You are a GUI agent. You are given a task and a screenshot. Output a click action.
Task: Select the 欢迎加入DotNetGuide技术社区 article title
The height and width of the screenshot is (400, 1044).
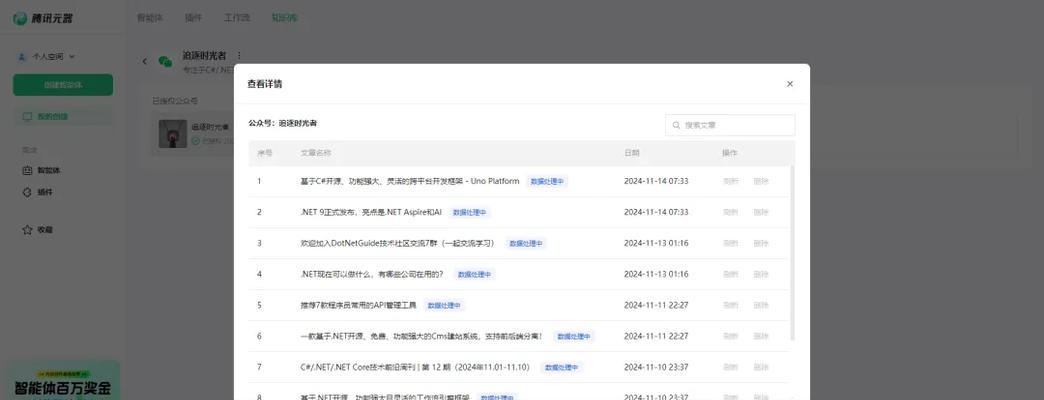(398, 243)
